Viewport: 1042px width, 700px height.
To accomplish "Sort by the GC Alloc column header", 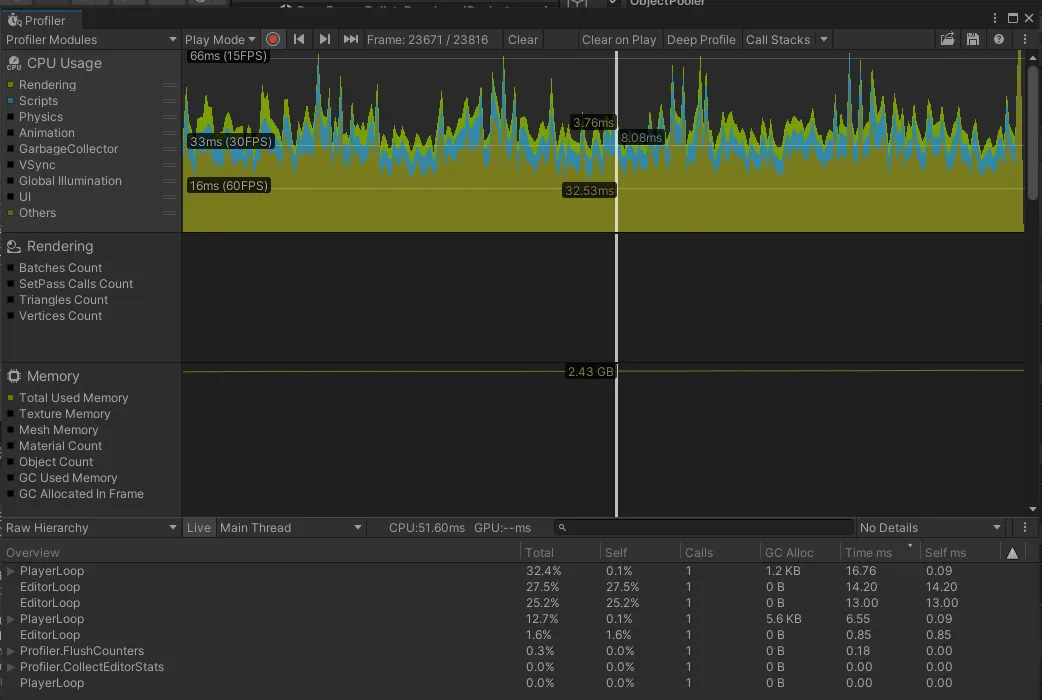I will (789, 553).
